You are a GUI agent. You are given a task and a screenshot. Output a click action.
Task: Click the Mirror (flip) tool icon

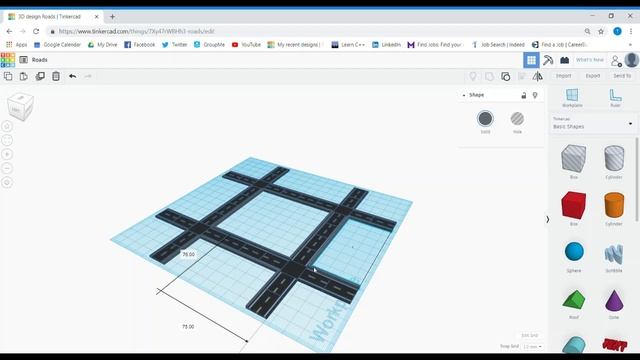tap(538, 76)
